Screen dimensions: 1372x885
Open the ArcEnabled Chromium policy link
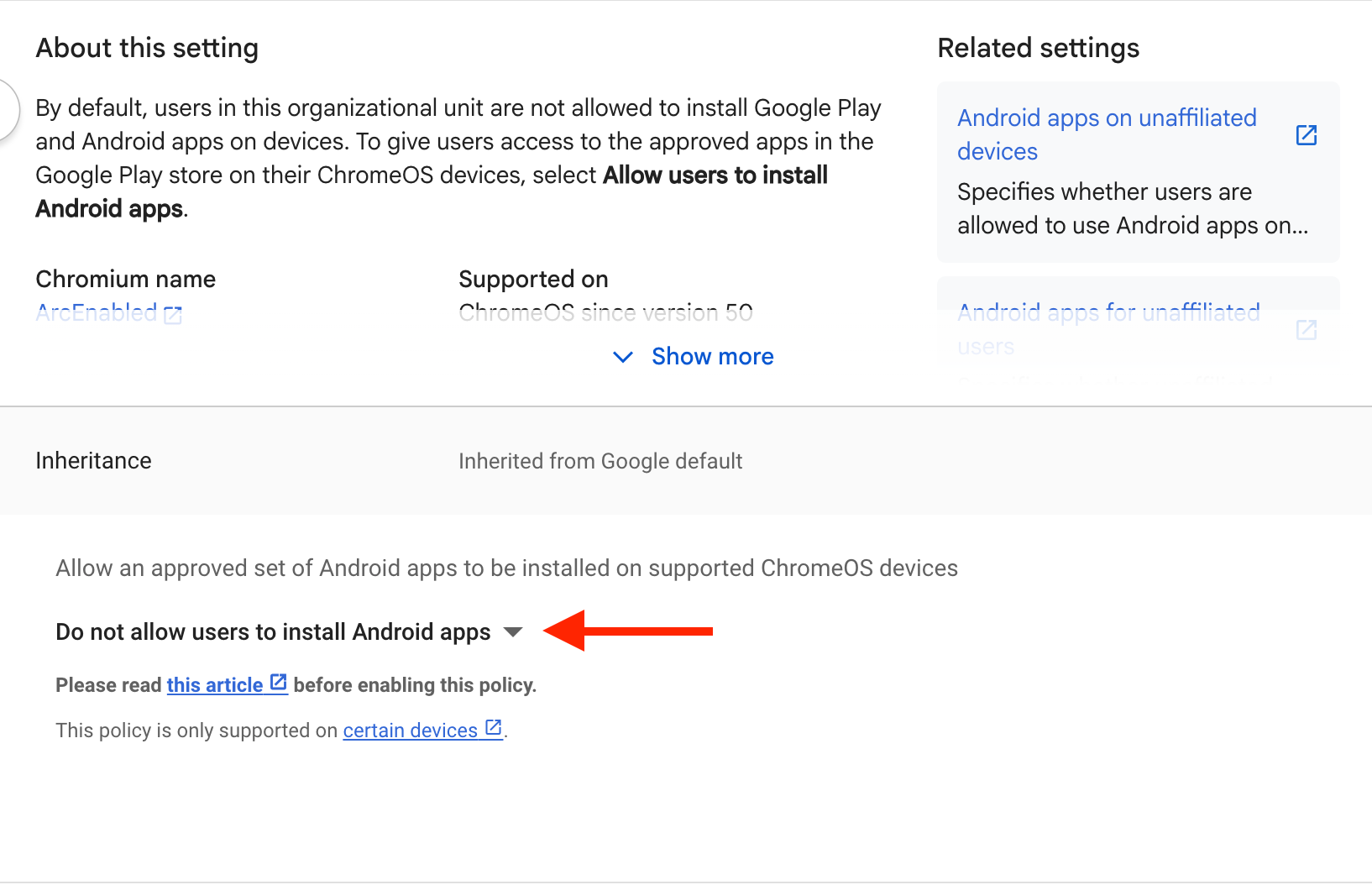97,313
